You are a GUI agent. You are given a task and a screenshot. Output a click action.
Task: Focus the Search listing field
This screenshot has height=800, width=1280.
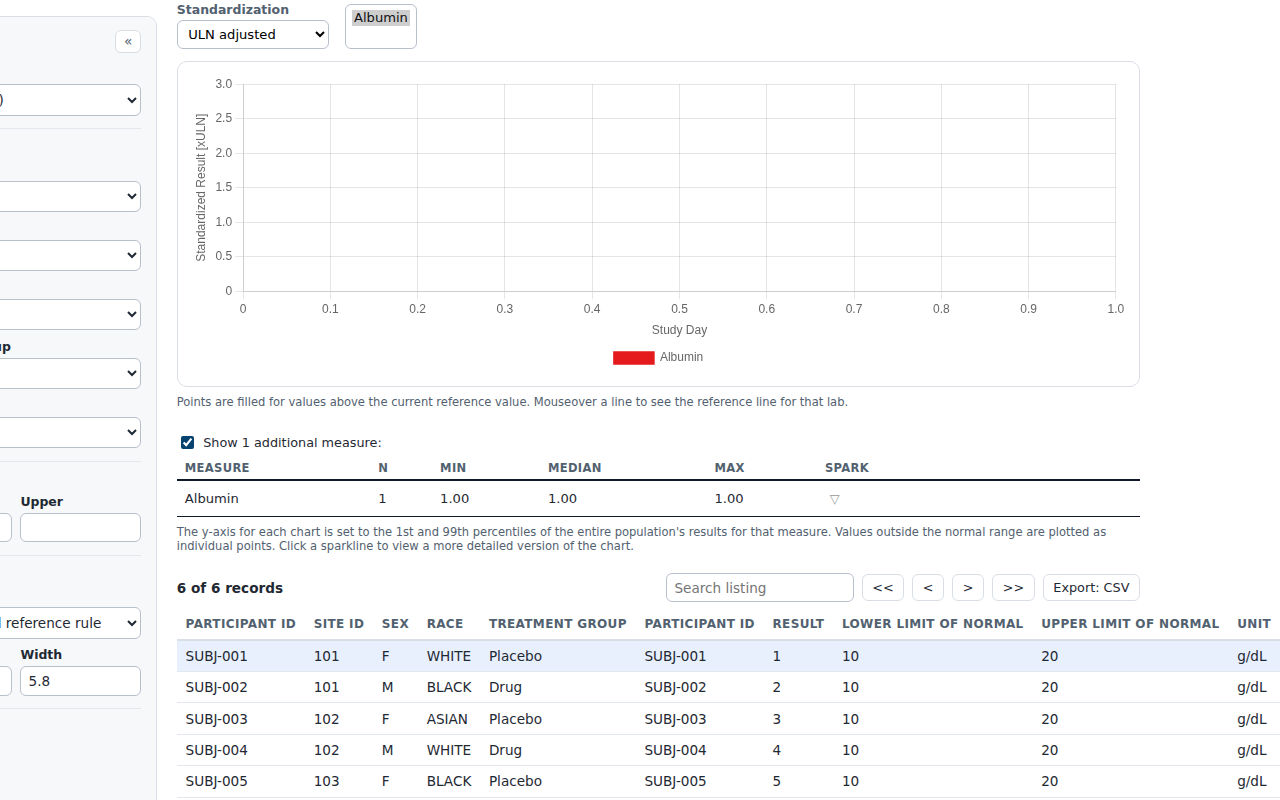pos(760,588)
